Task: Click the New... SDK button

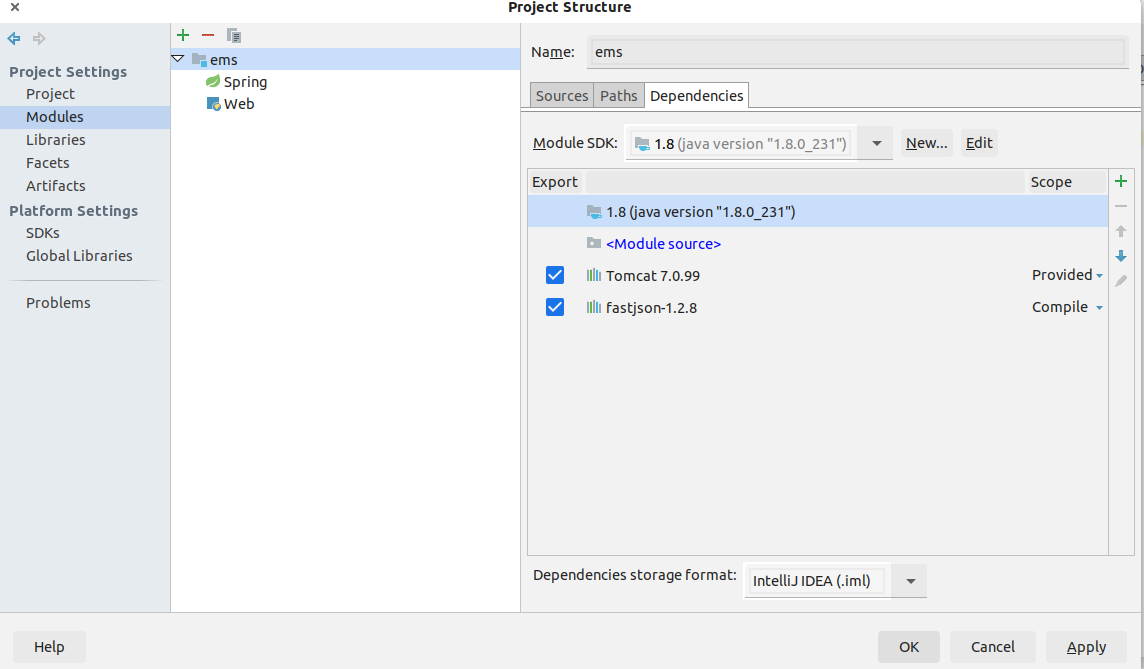Action: coord(927,143)
